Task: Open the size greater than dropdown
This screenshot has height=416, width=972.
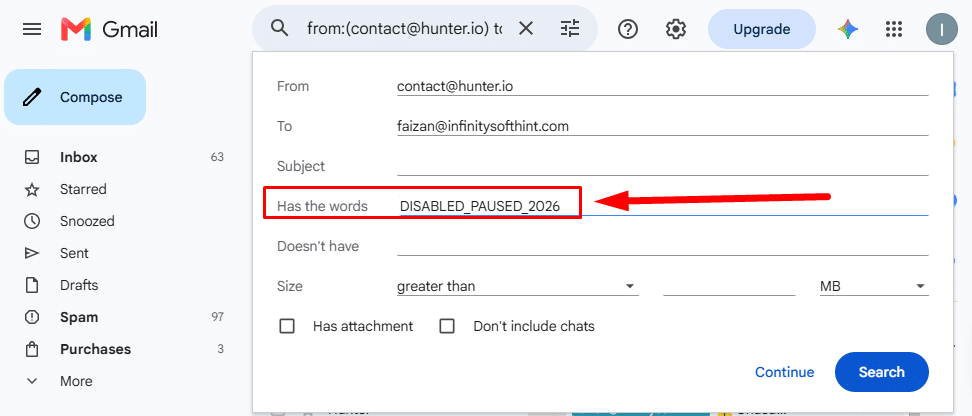Action: coord(518,286)
